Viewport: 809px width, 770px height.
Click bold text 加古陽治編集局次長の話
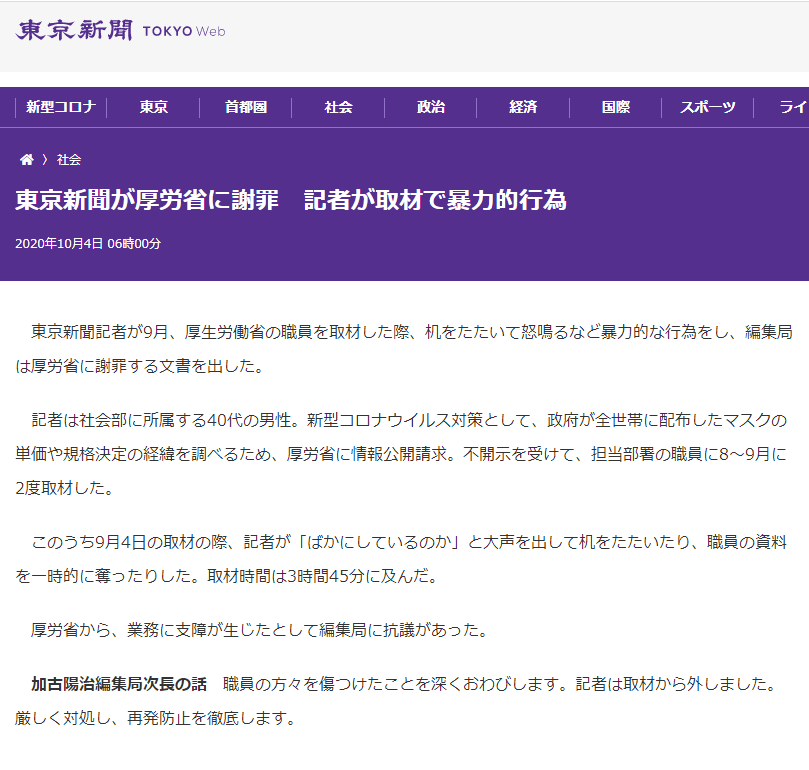click(x=119, y=684)
